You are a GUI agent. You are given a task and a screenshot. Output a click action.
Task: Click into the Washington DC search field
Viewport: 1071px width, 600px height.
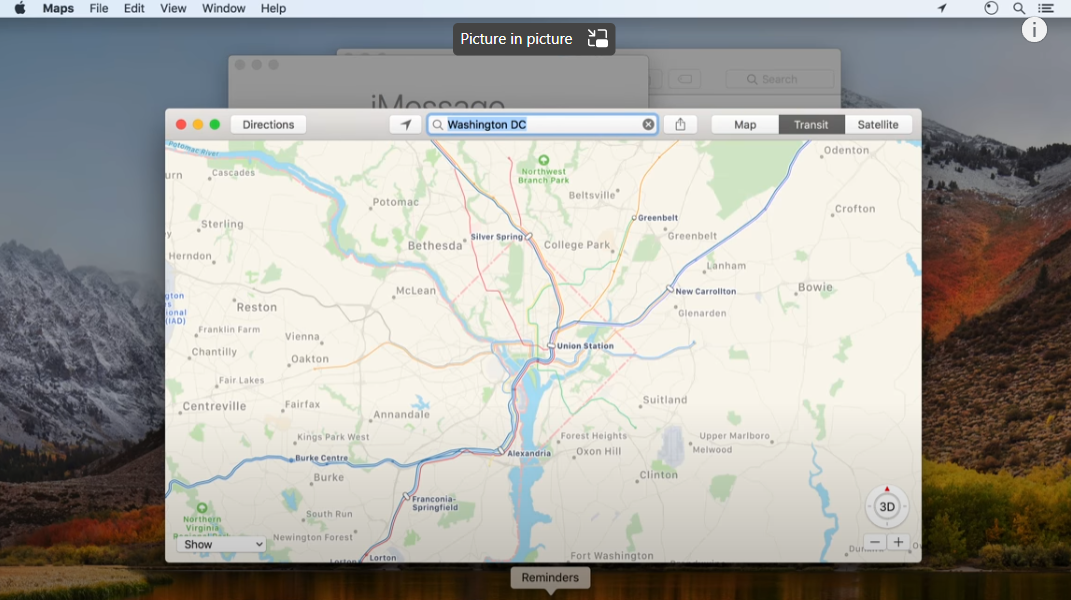click(x=543, y=124)
